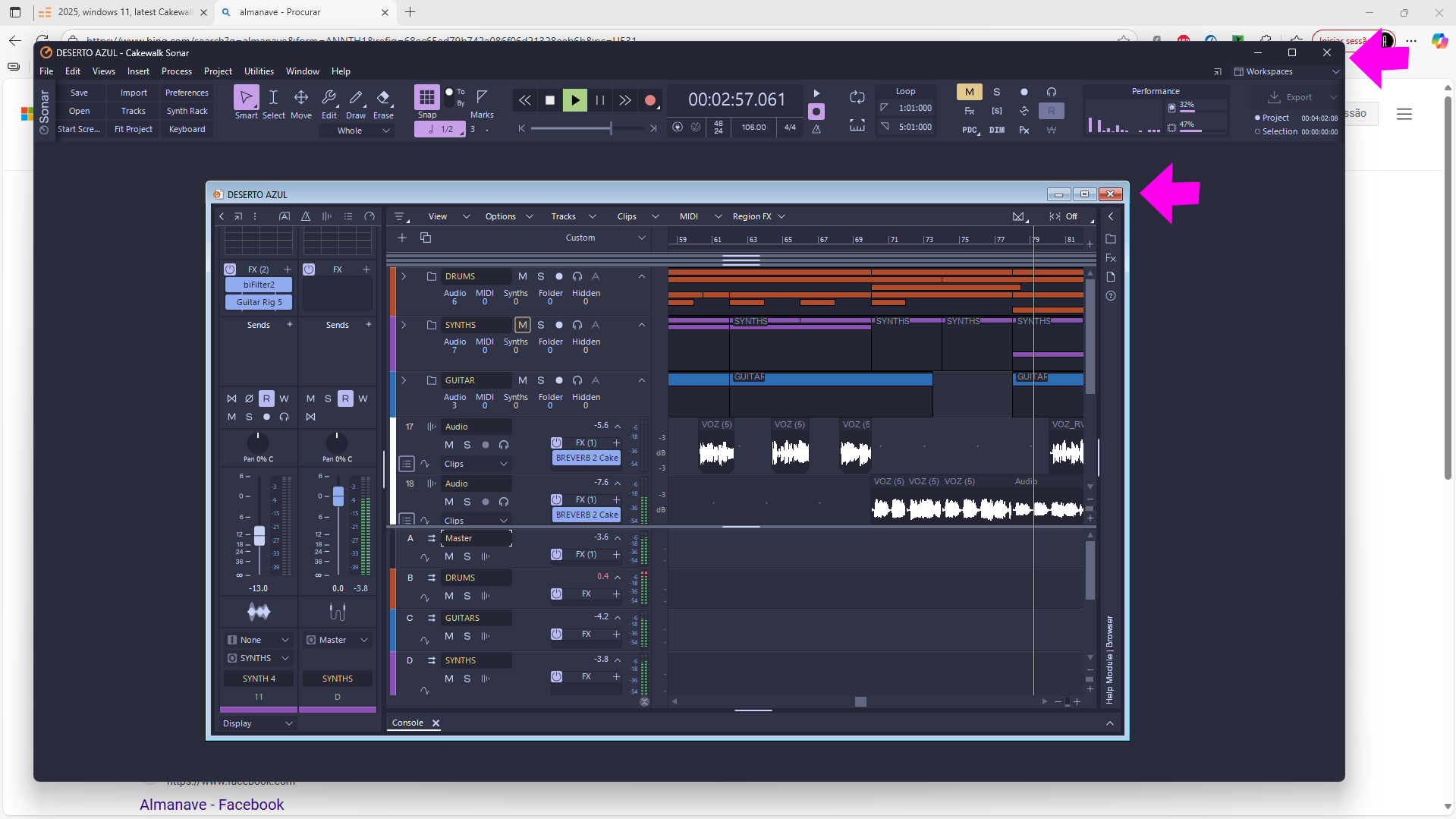1456x819 pixels.
Task: Open the Almanave - Facebook link
Action: [x=212, y=805]
